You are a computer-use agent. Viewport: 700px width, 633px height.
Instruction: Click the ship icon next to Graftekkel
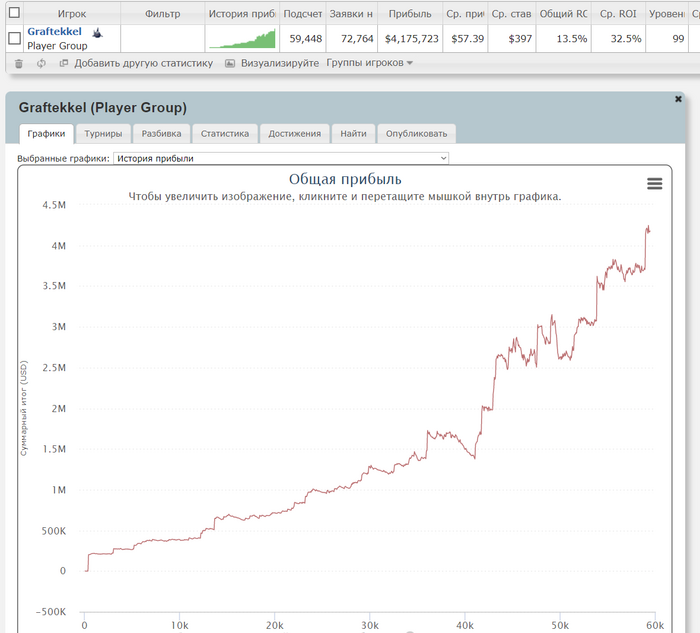[97, 33]
